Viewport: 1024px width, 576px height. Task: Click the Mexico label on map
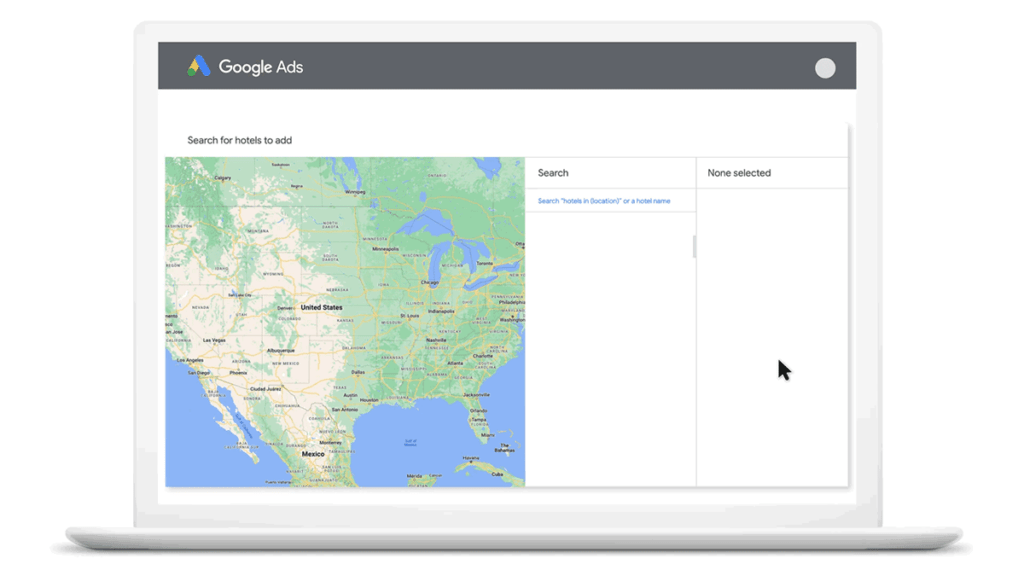tap(312, 454)
